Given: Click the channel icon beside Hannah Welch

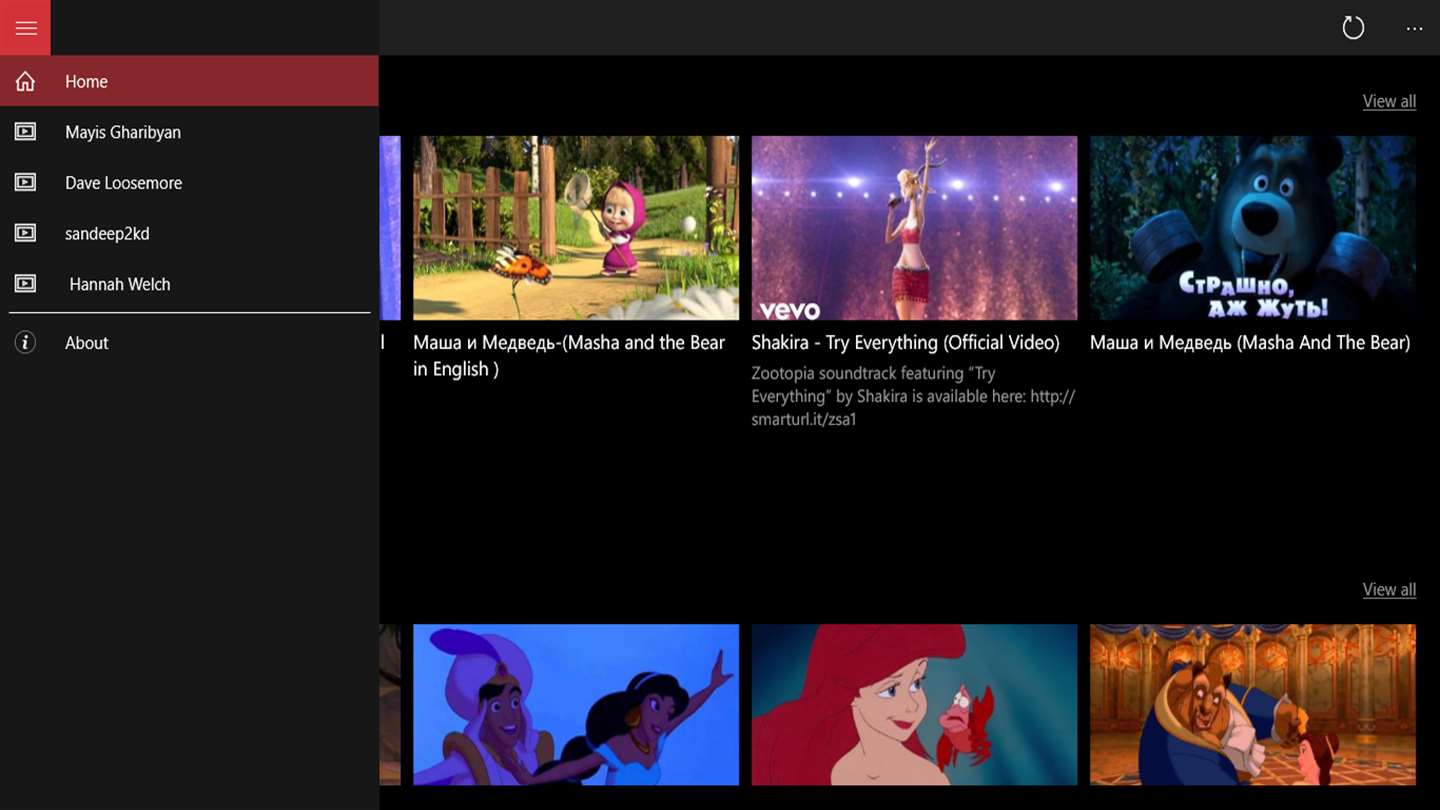Looking at the screenshot, I should coord(25,284).
